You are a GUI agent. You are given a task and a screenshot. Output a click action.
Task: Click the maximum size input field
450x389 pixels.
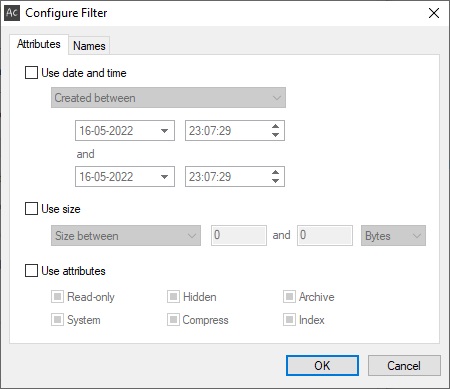tap(325, 235)
